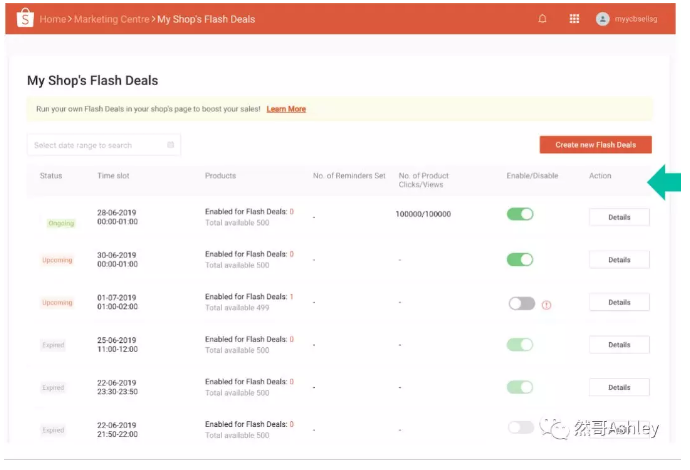Go to Home breadcrumb

(53, 19)
